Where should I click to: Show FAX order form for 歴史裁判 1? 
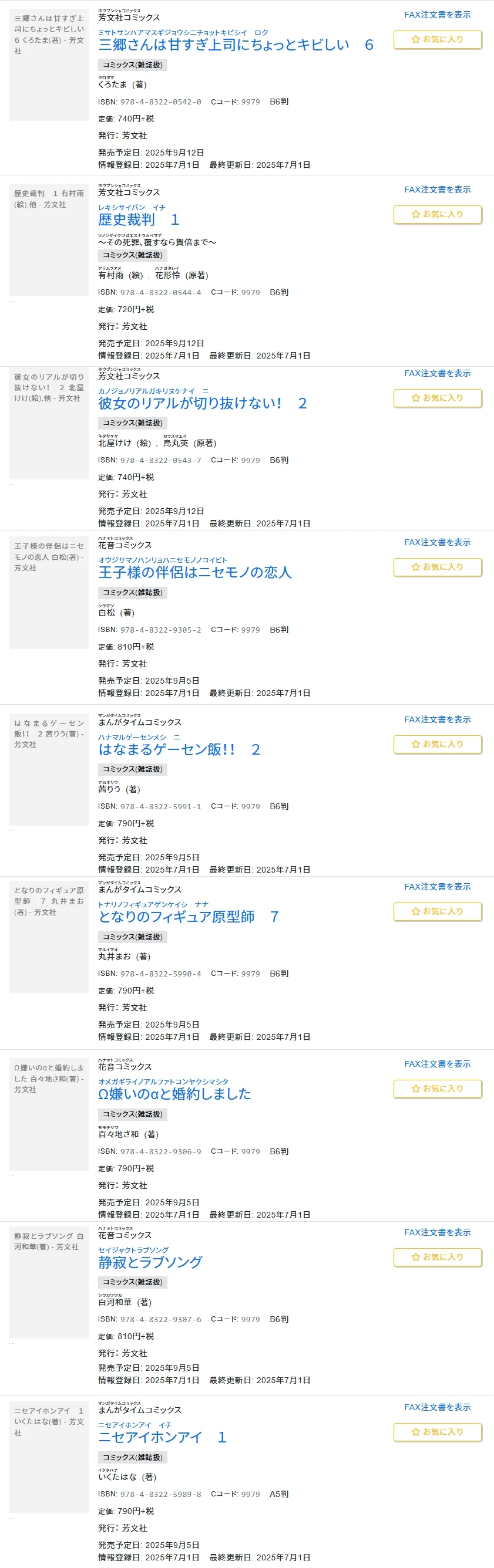pyautogui.click(x=438, y=190)
